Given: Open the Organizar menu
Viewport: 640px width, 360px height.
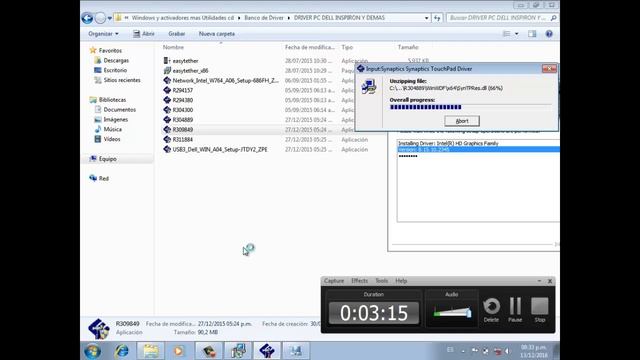Looking at the screenshot, I should pyautogui.click(x=103, y=34).
